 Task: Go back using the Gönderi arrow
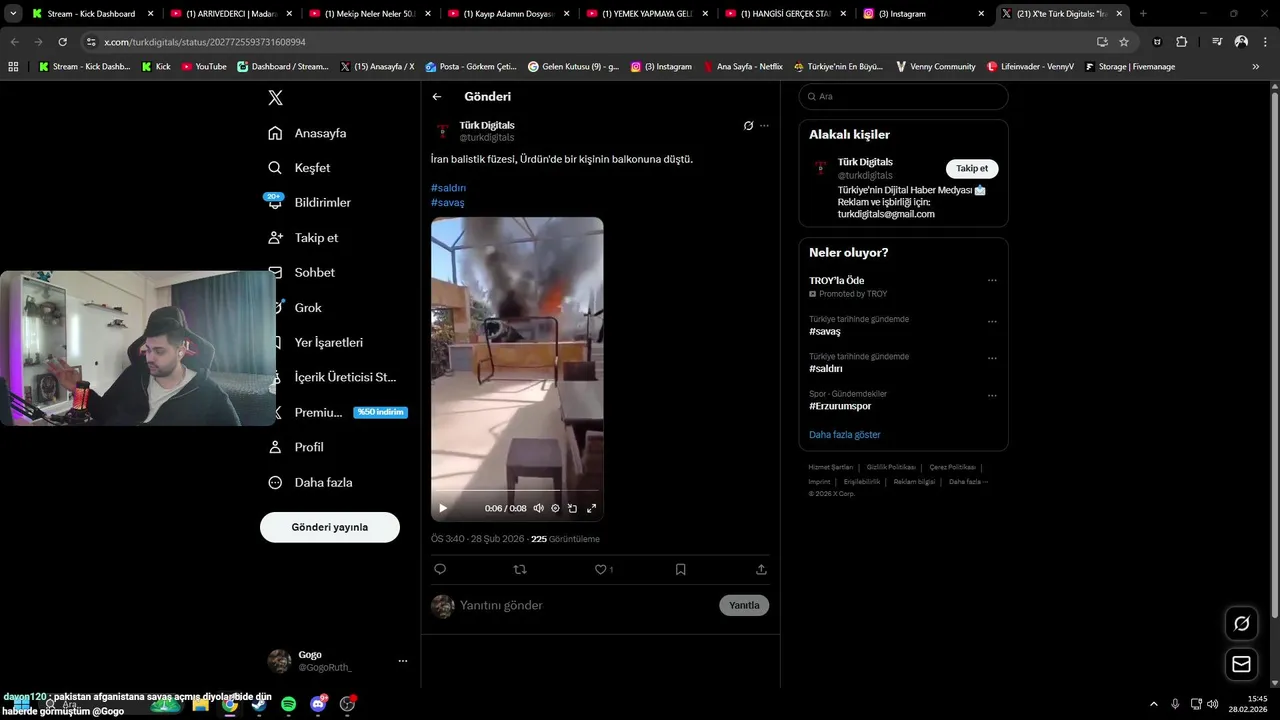coord(437,97)
